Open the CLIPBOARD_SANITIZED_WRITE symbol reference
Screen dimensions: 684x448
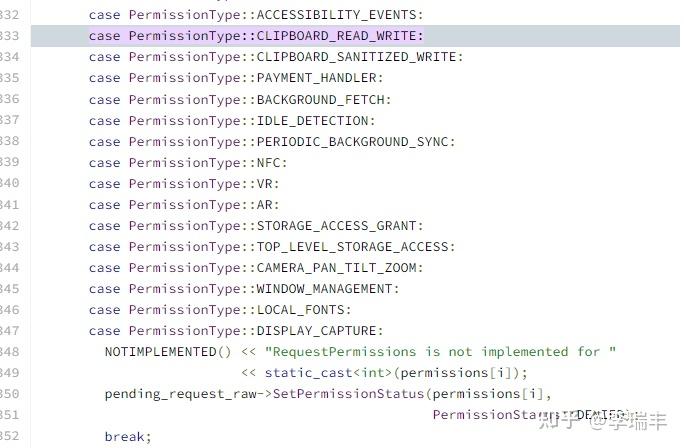coord(360,57)
